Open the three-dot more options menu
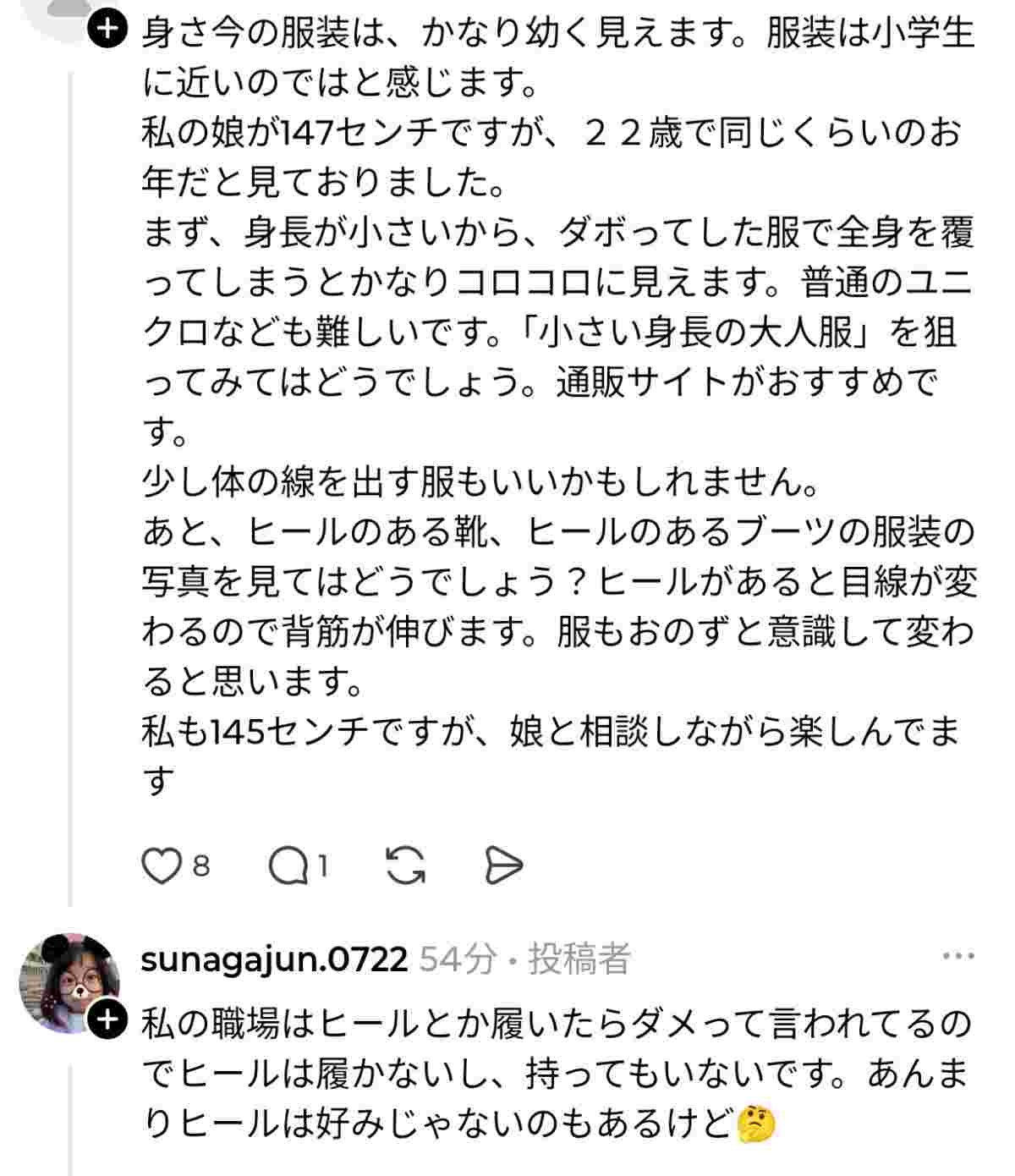 [958, 957]
